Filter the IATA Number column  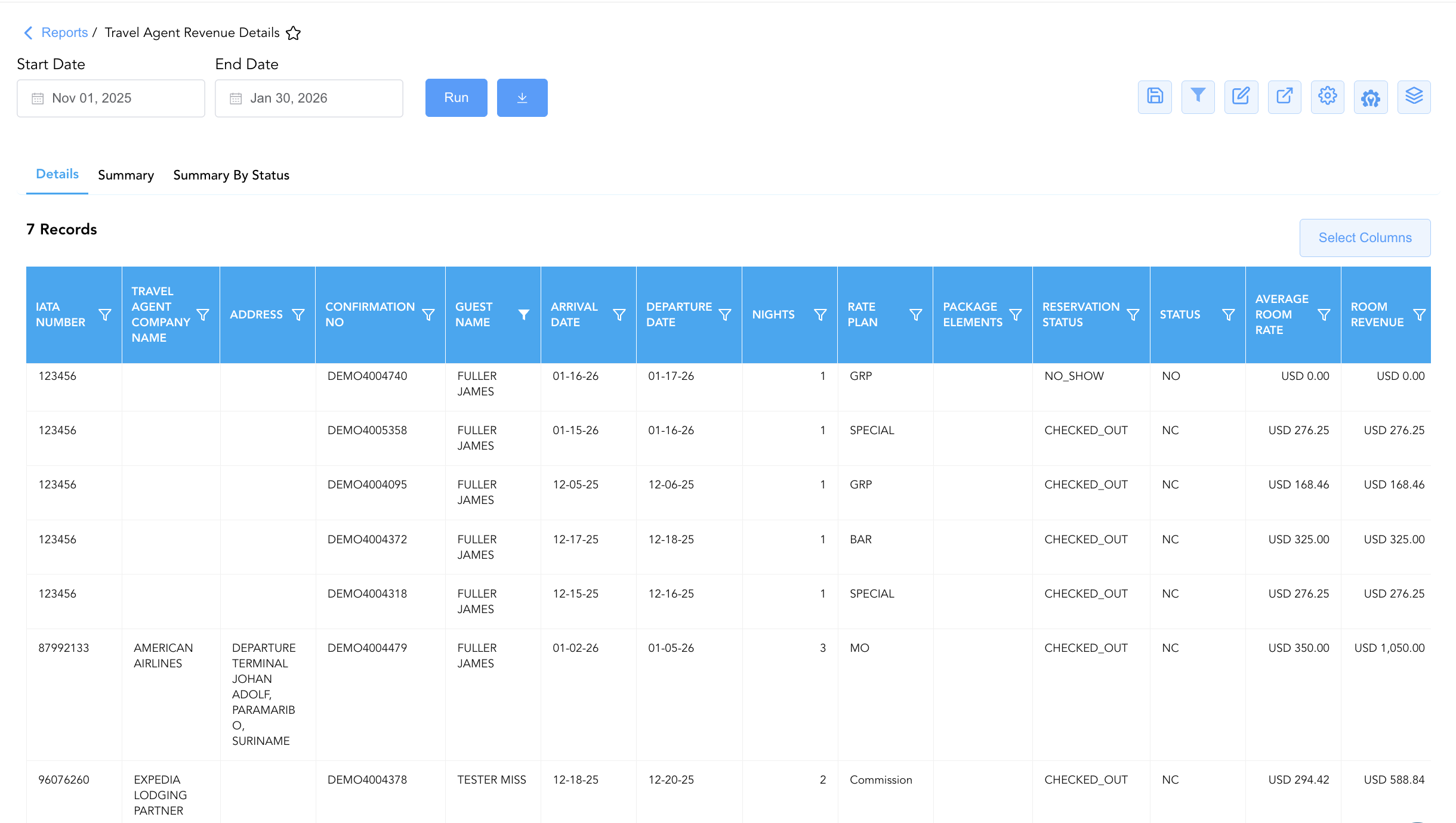coord(105,314)
